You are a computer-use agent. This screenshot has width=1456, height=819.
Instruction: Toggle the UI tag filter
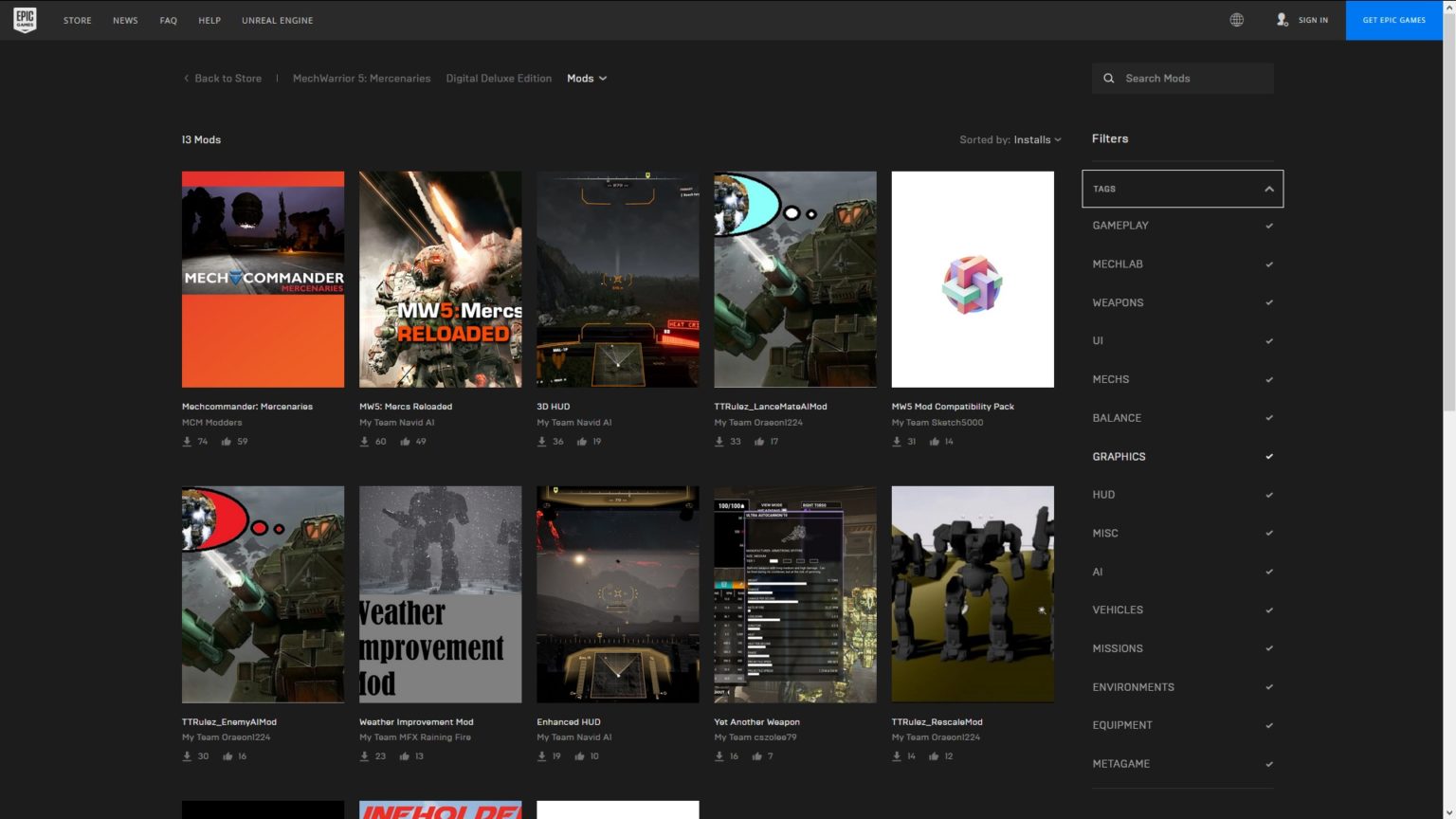point(1183,341)
